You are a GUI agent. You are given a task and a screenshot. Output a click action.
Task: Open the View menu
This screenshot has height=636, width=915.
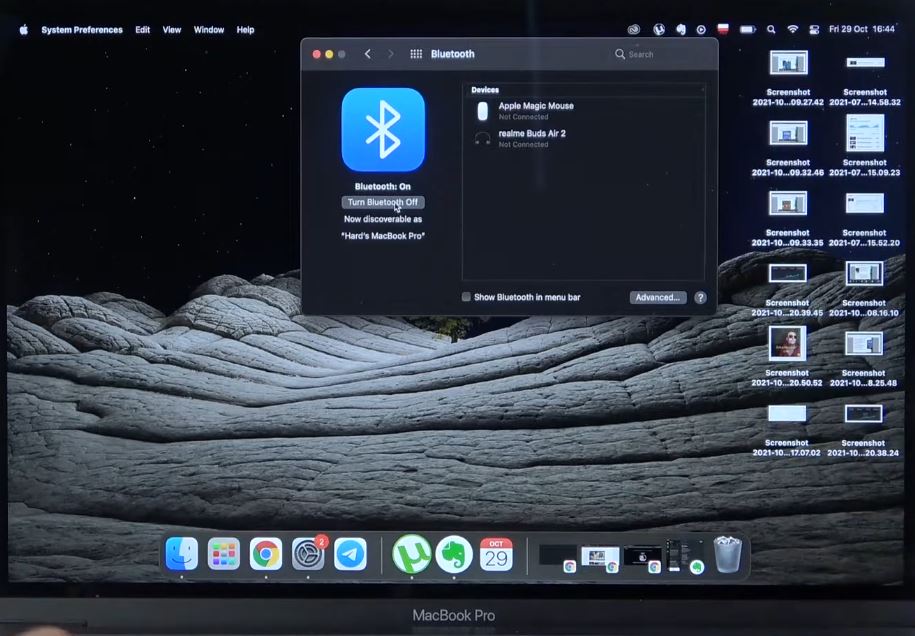click(x=172, y=30)
